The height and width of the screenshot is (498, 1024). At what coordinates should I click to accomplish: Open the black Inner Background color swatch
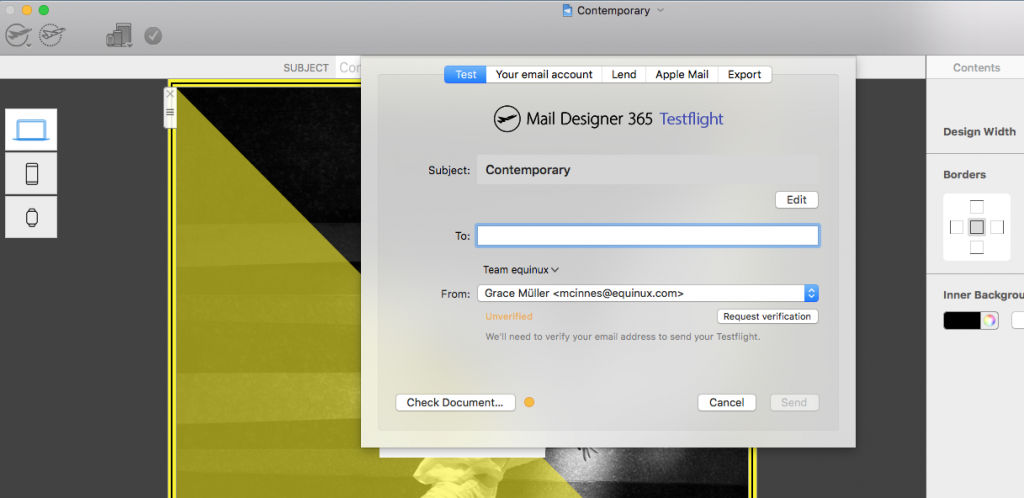(x=962, y=320)
